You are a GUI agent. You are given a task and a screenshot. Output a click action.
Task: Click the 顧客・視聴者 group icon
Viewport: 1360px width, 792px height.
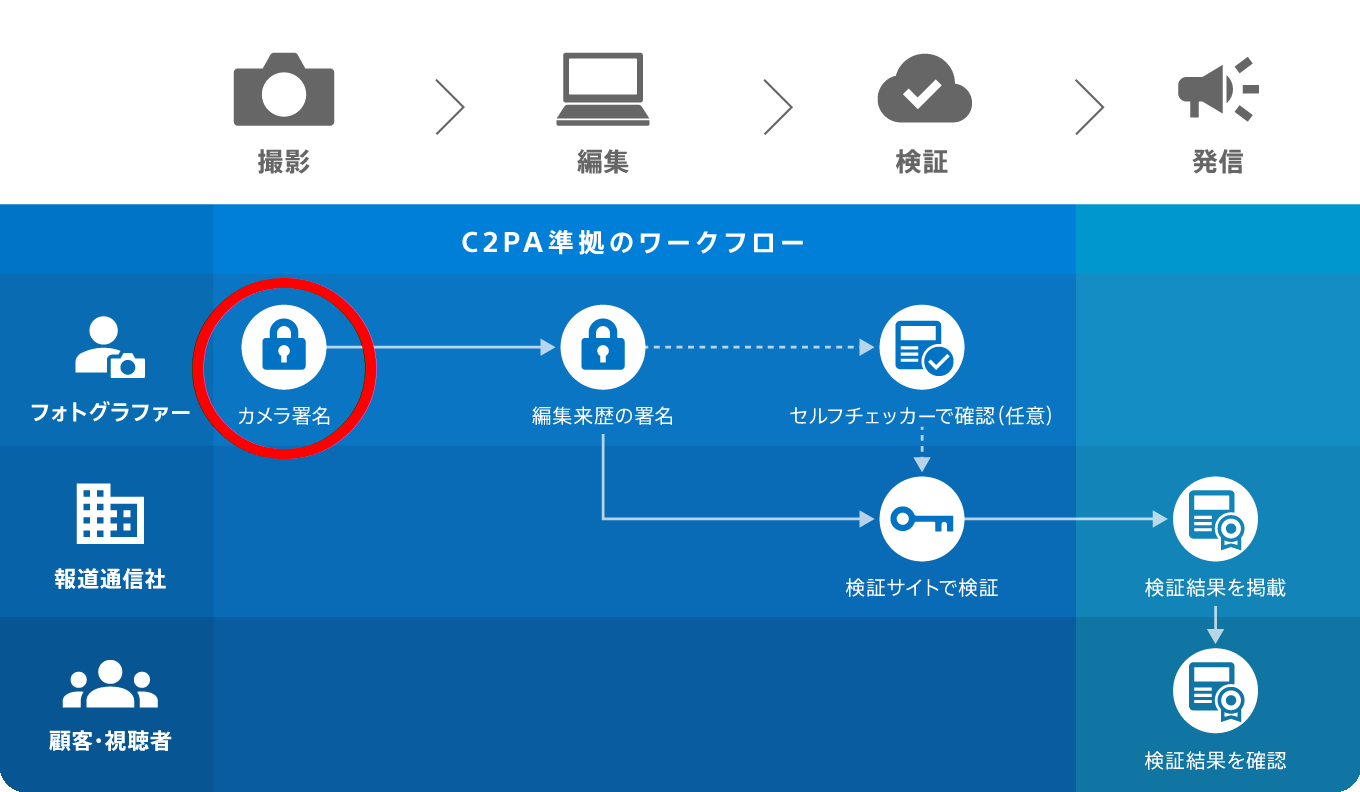click(110, 684)
